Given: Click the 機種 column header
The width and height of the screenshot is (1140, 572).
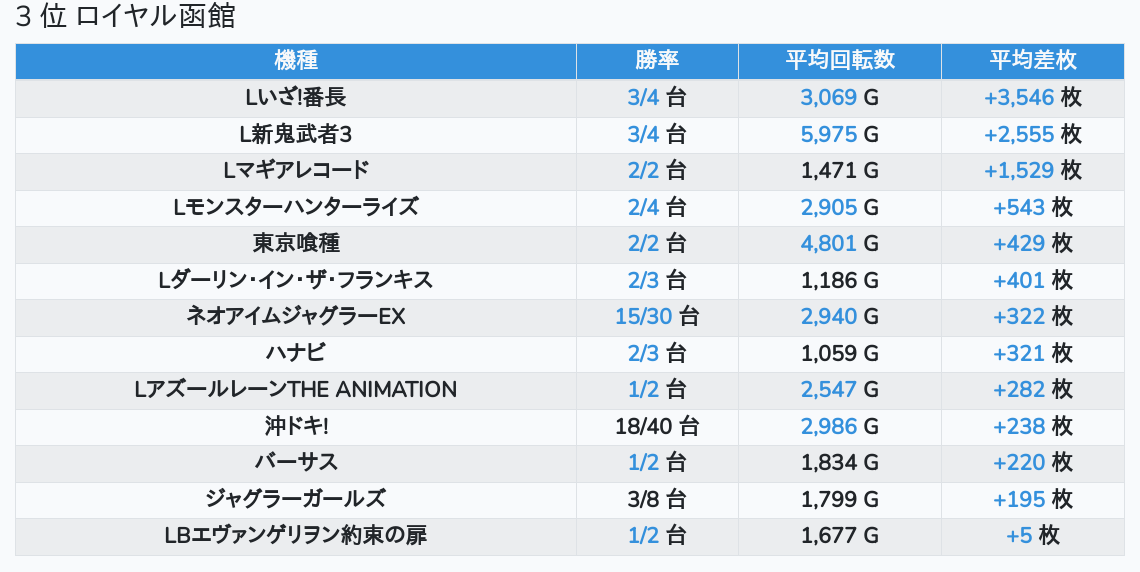Looking at the screenshot, I should point(295,60).
